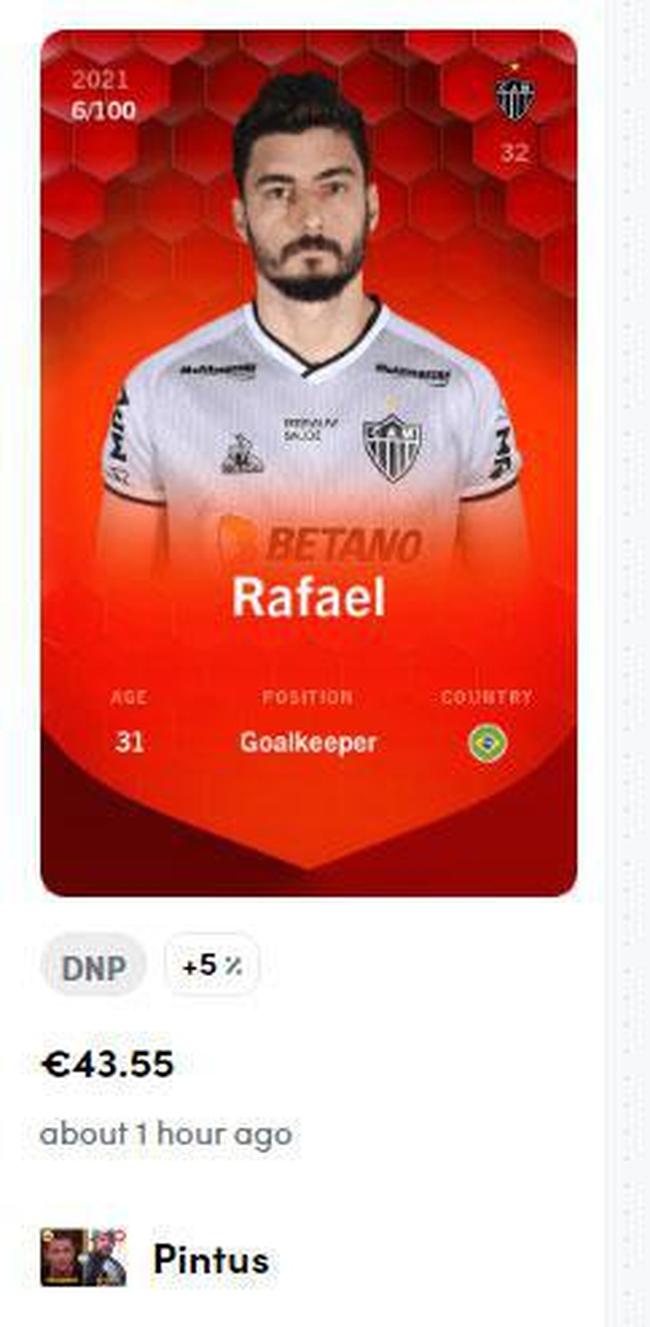The height and width of the screenshot is (1327, 650).
Task: Click the COUNTRY label on the card
Action: coord(487,697)
